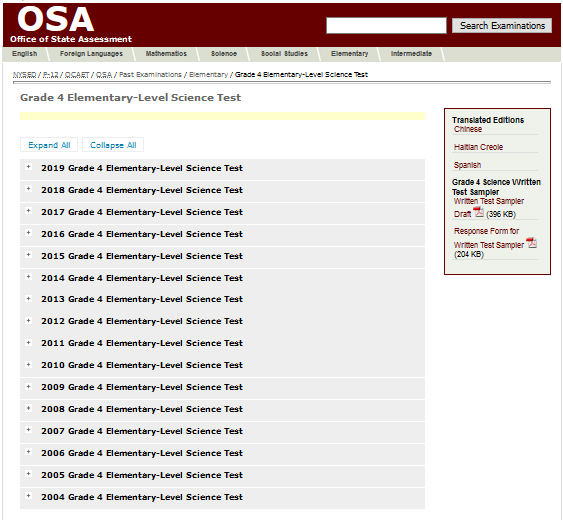The height and width of the screenshot is (520, 563).
Task: Expand the 2010 Grade 4 Science Test plus icon
Action: click(28, 365)
